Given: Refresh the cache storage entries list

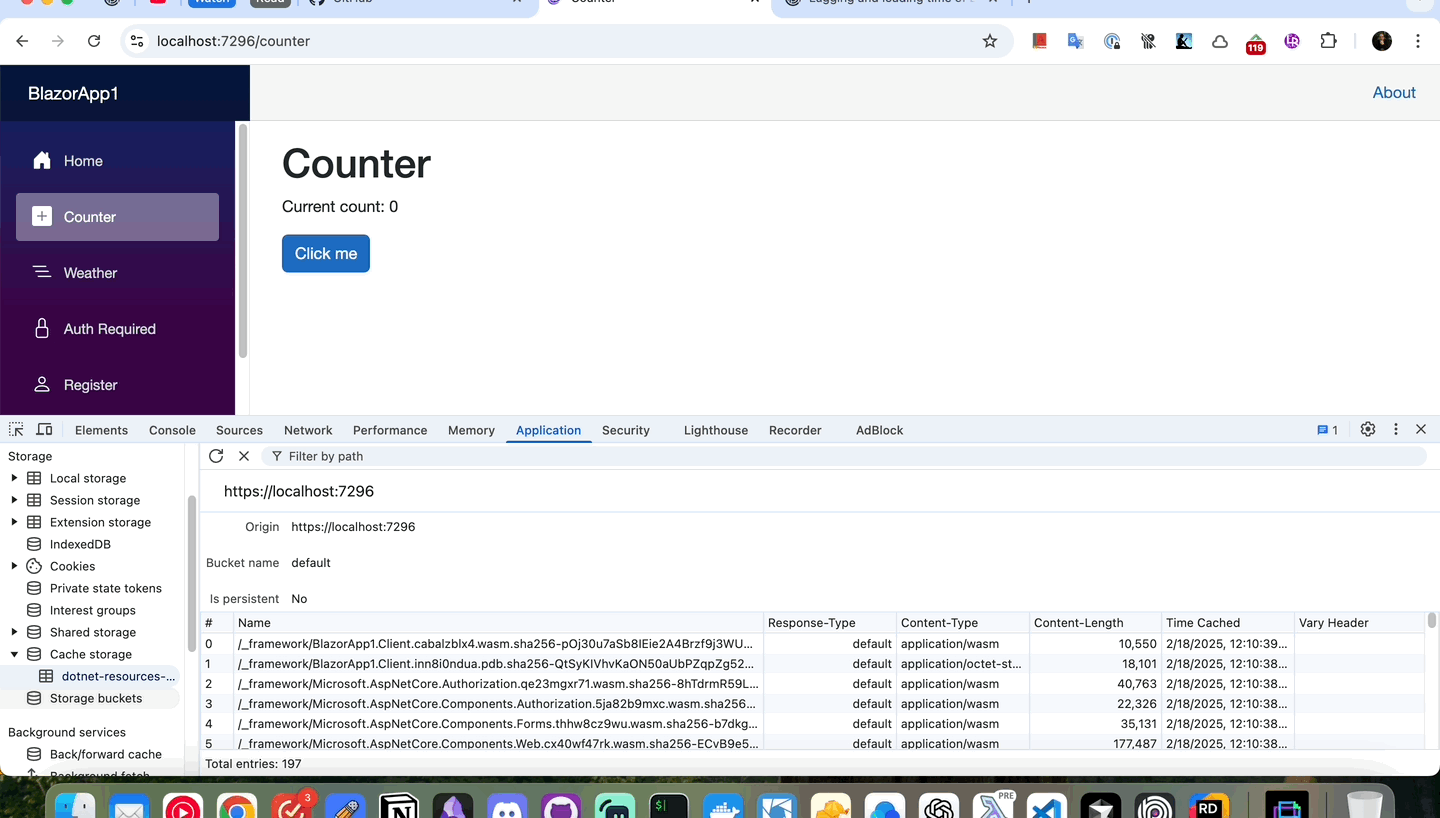Looking at the screenshot, I should [216, 456].
